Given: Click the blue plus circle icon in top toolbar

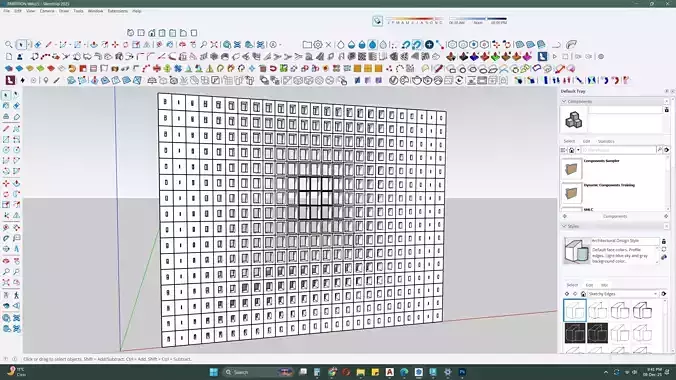Looking at the screenshot, I should click(x=429, y=44).
